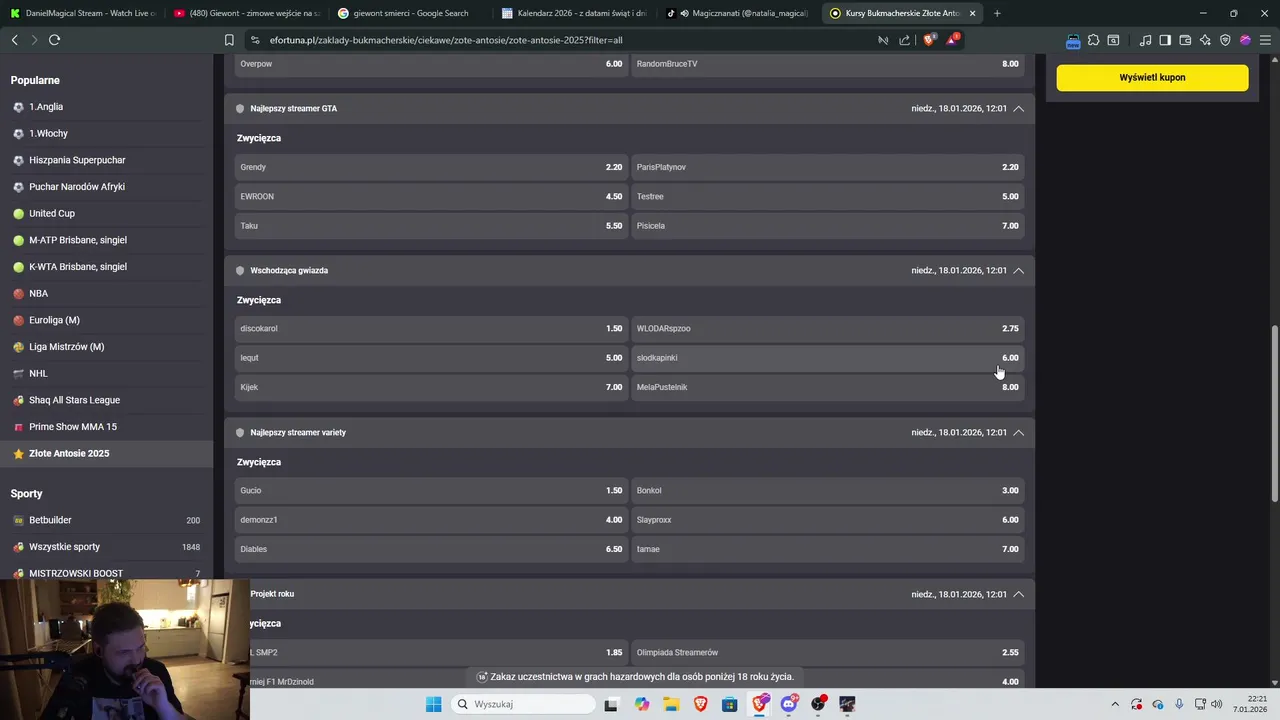This screenshot has height=720, width=1280.
Task: Bet on EWROON at 4.50
Action: [x=431, y=196]
